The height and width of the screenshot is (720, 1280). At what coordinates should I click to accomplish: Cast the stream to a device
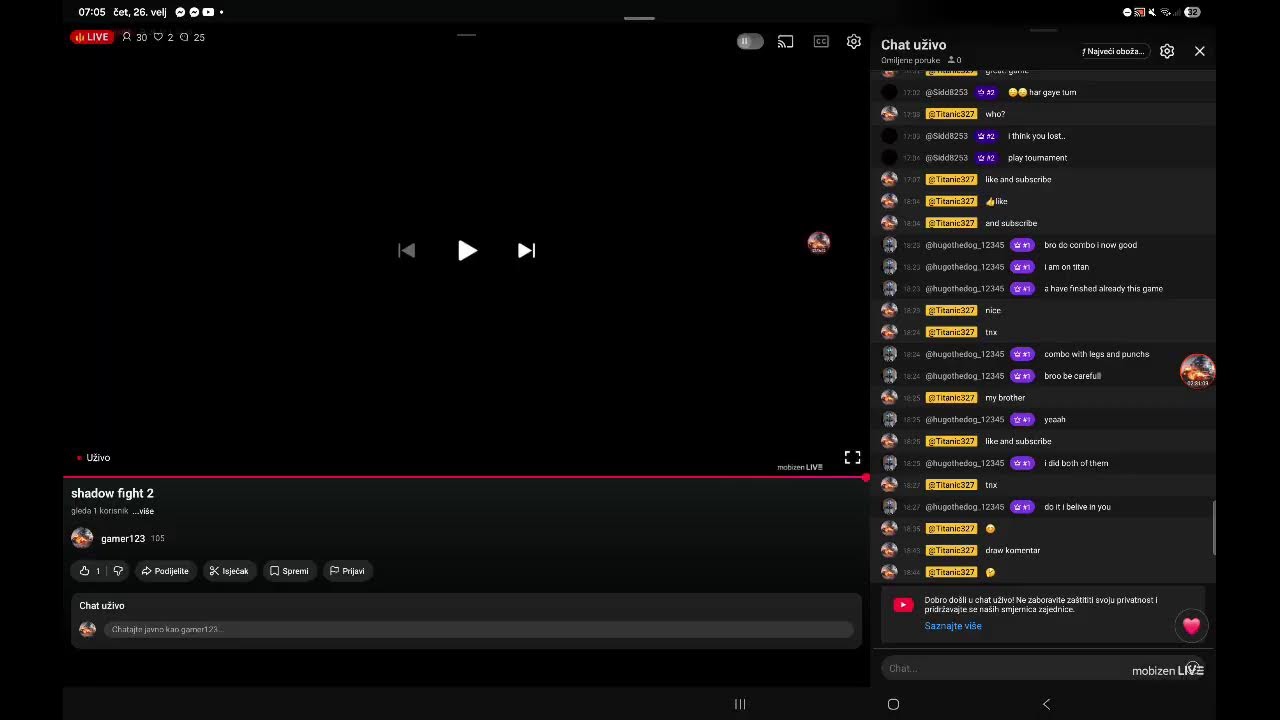click(x=786, y=41)
